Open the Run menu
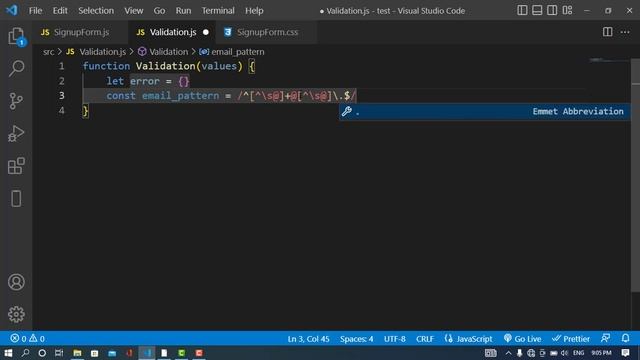The width and height of the screenshot is (640, 360). point(183,11)
